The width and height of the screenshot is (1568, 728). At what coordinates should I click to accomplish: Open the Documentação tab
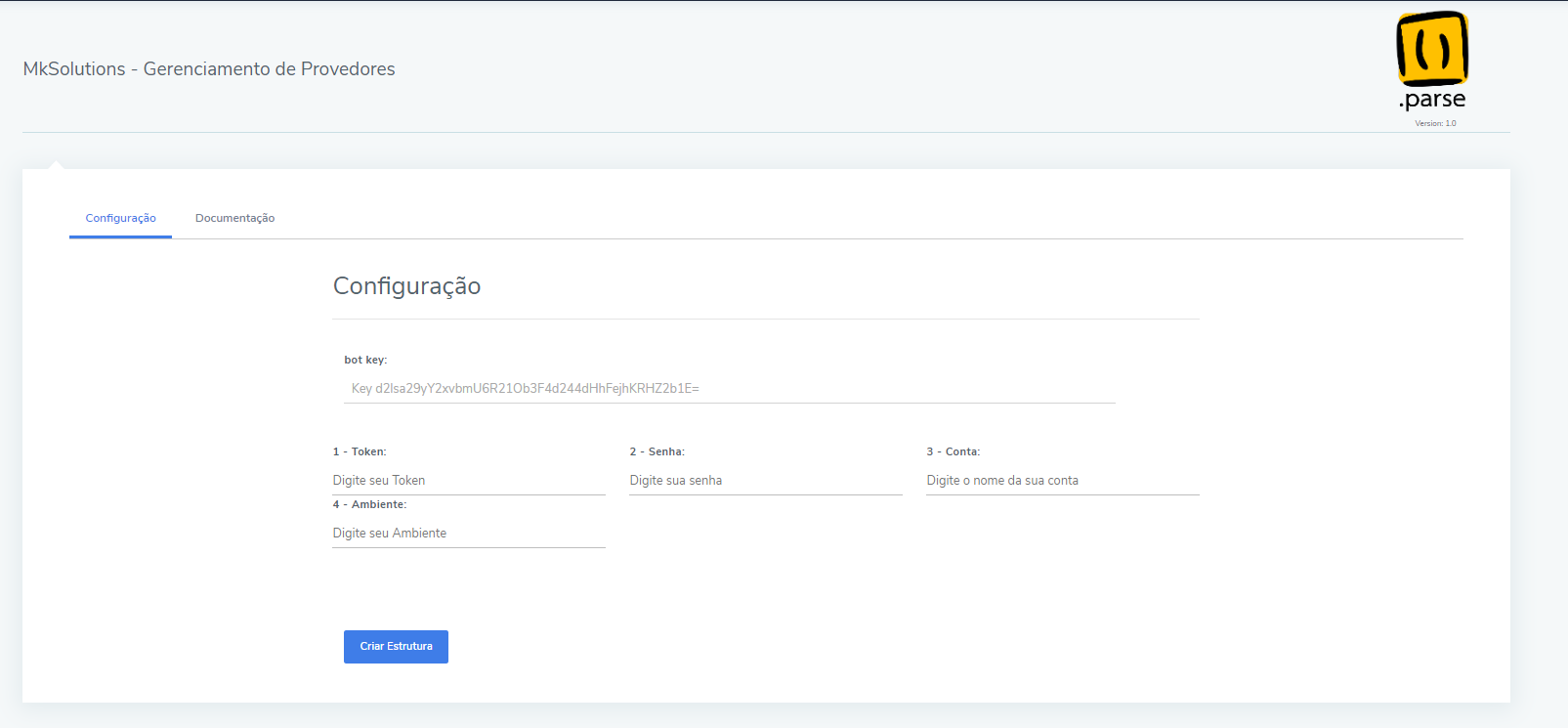point(234,218)
